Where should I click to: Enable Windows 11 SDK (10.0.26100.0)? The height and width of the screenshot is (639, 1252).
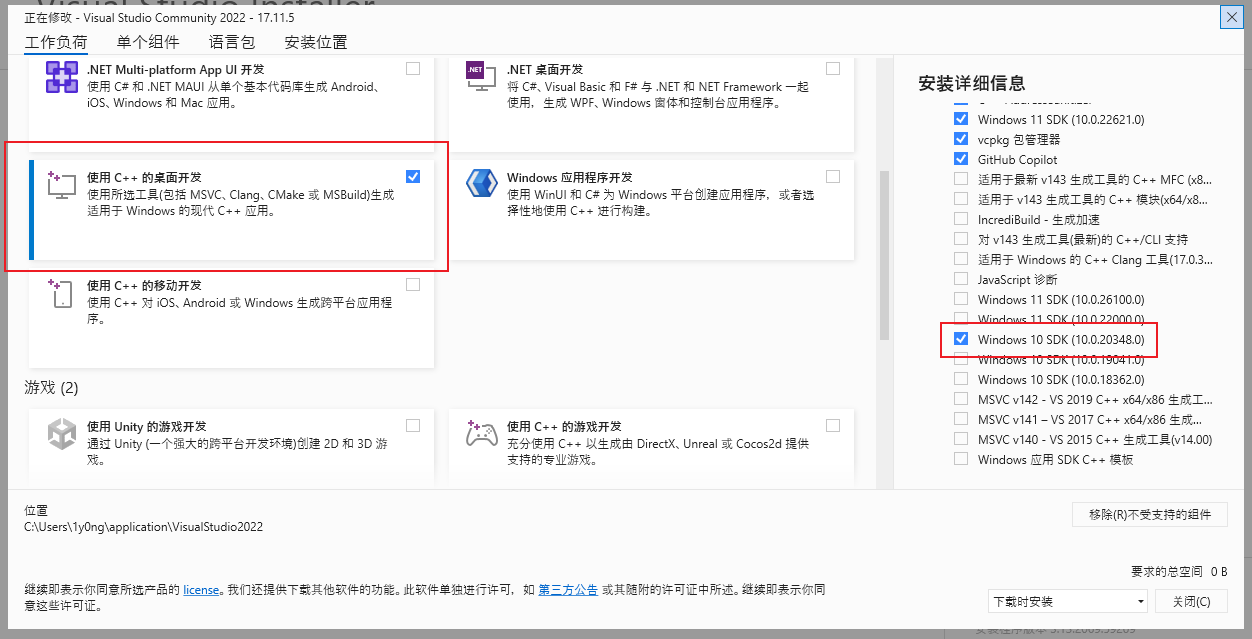click(961, 299)
